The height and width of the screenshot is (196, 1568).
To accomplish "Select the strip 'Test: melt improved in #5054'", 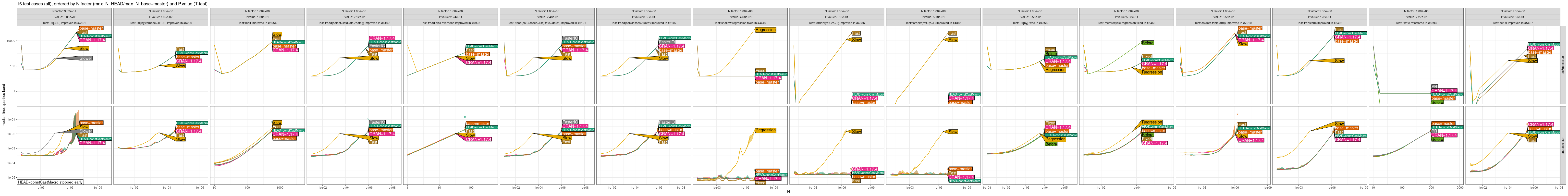I will (257, 23).
